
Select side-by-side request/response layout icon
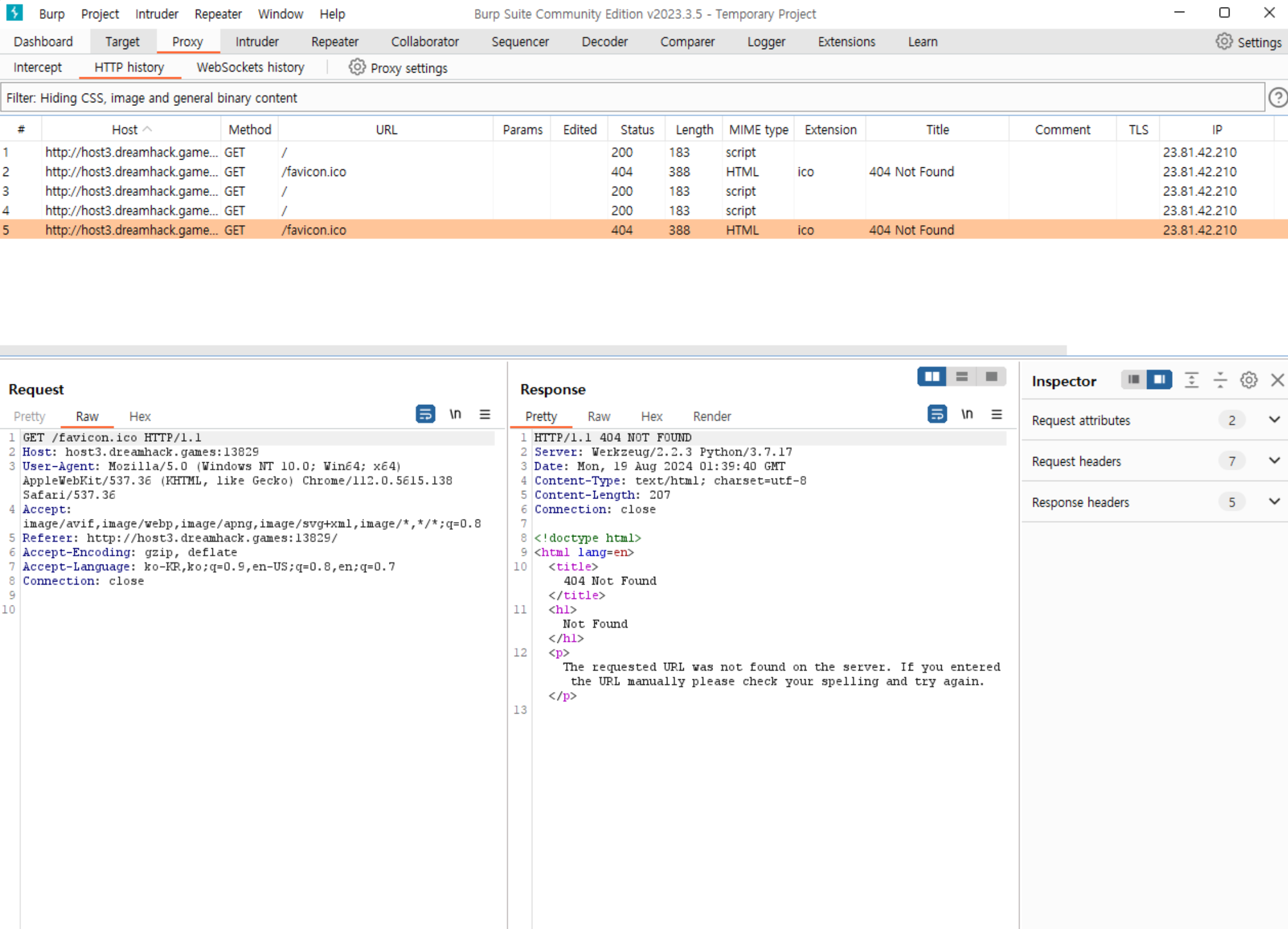tap(932, 377)
